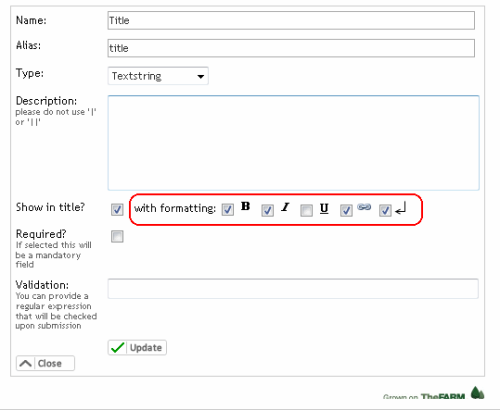
Task: Click the italic I formatting icon
Action: click(285, 207)
